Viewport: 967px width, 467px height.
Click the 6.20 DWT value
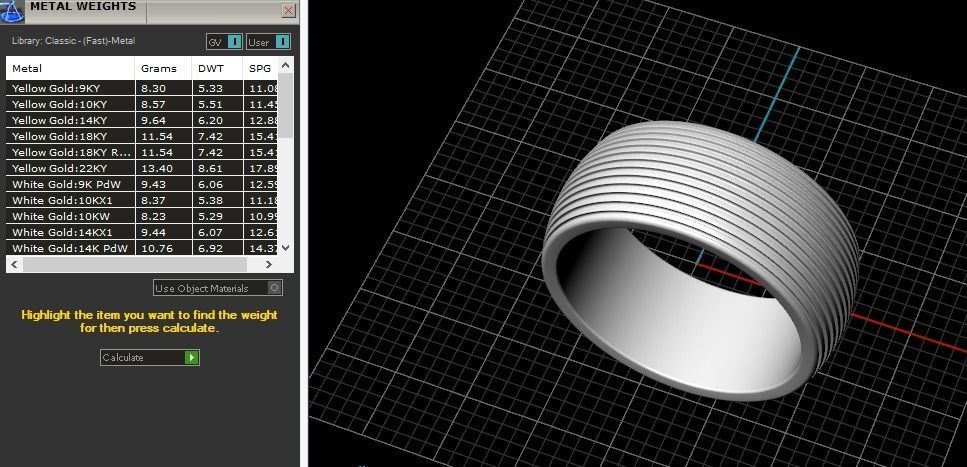pyautogui.click(x=210, y=120)
